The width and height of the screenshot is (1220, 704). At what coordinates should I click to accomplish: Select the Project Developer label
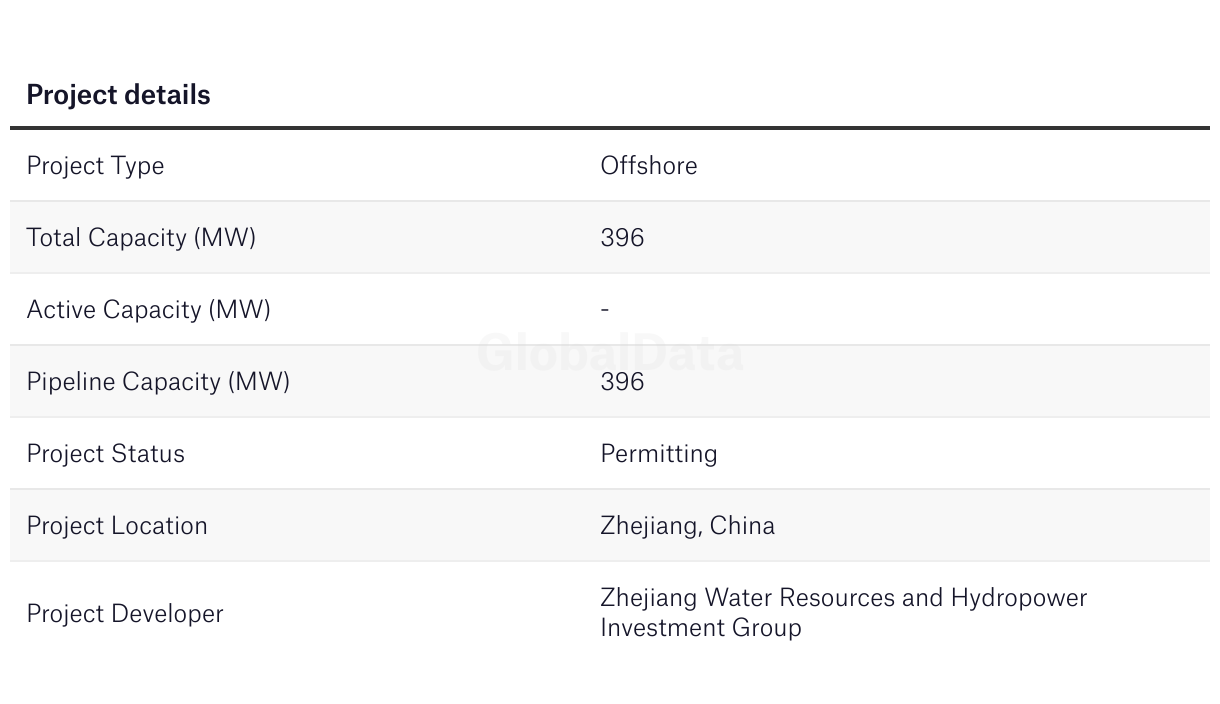click(x=125, y=613)
